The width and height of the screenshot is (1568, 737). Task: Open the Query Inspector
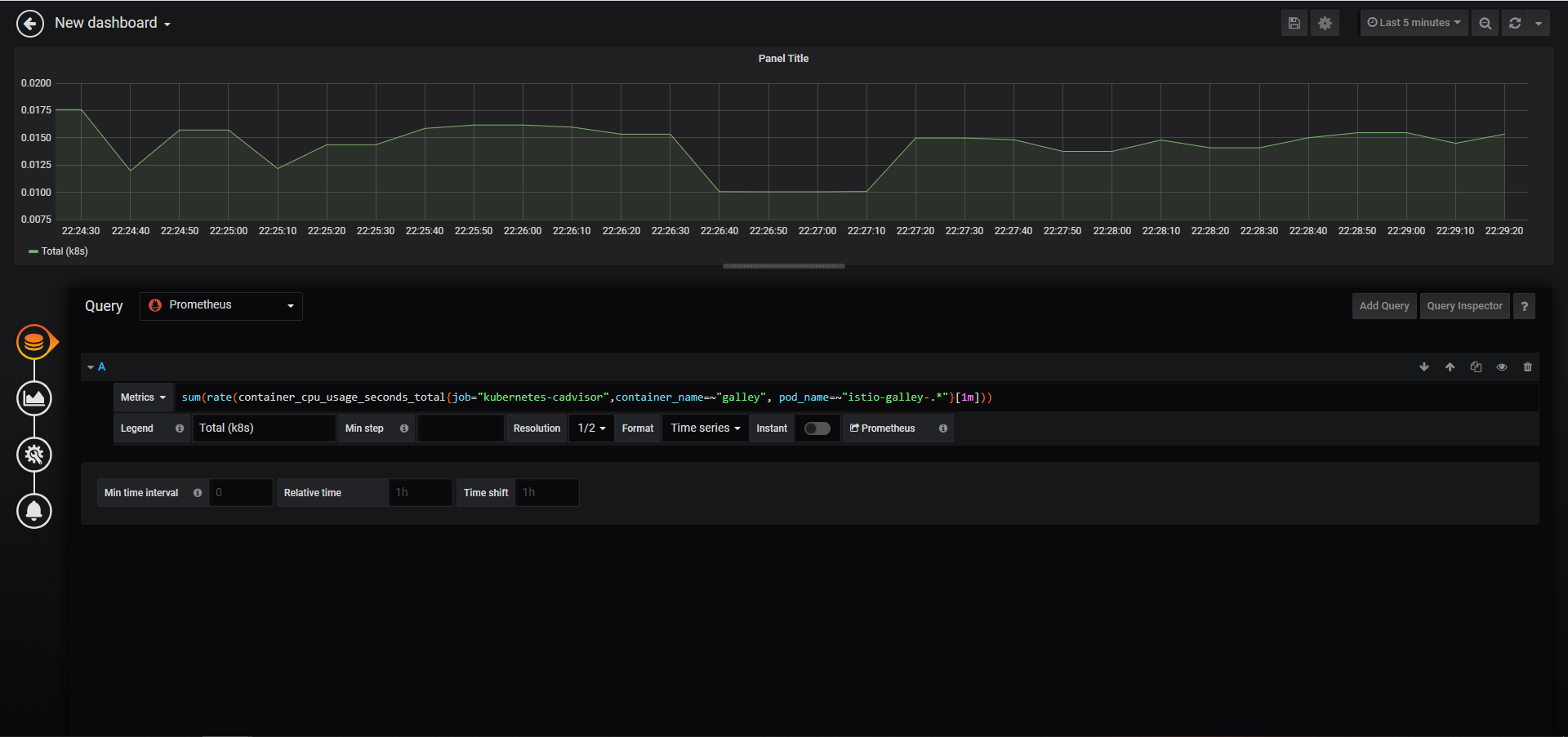tap(1463, 306)
